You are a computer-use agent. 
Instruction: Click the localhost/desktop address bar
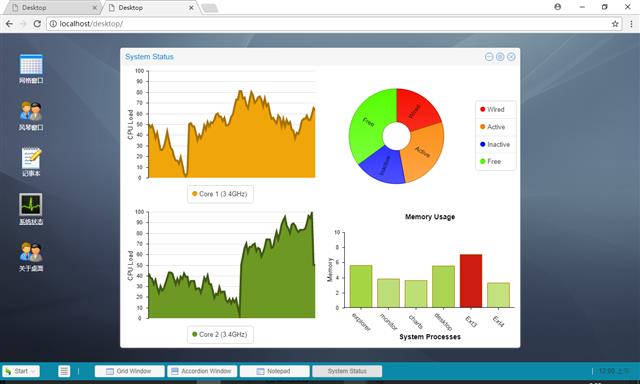pyautogui.click(x=334, y=24)
